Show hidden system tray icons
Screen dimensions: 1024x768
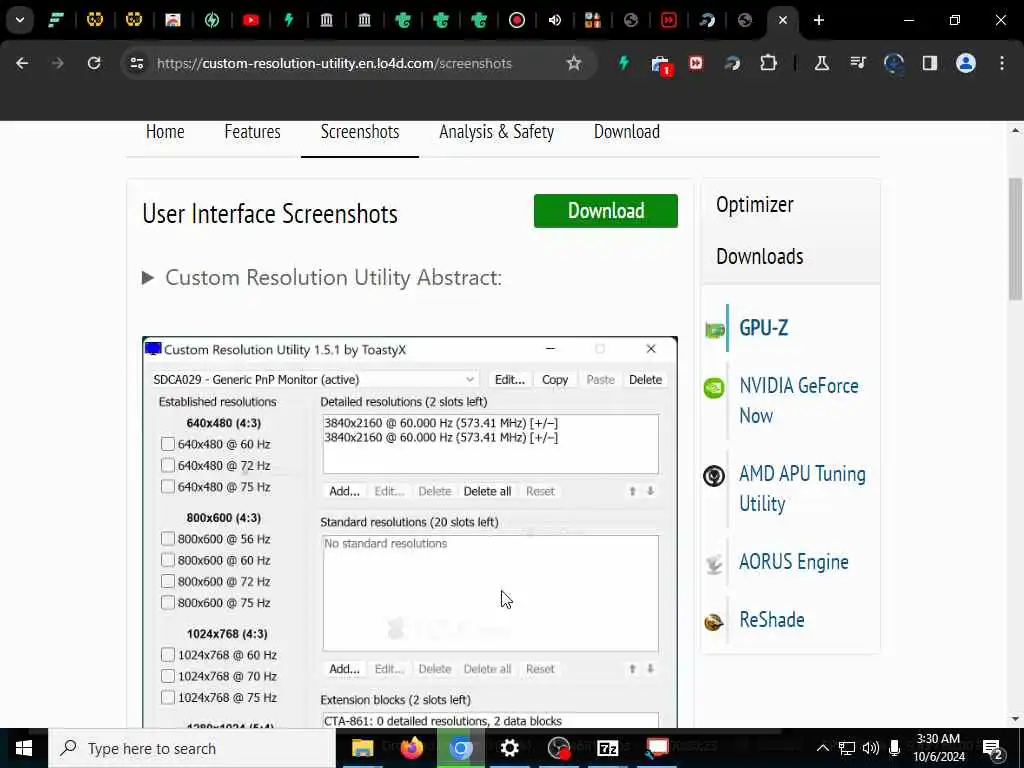tap(823, 748)
